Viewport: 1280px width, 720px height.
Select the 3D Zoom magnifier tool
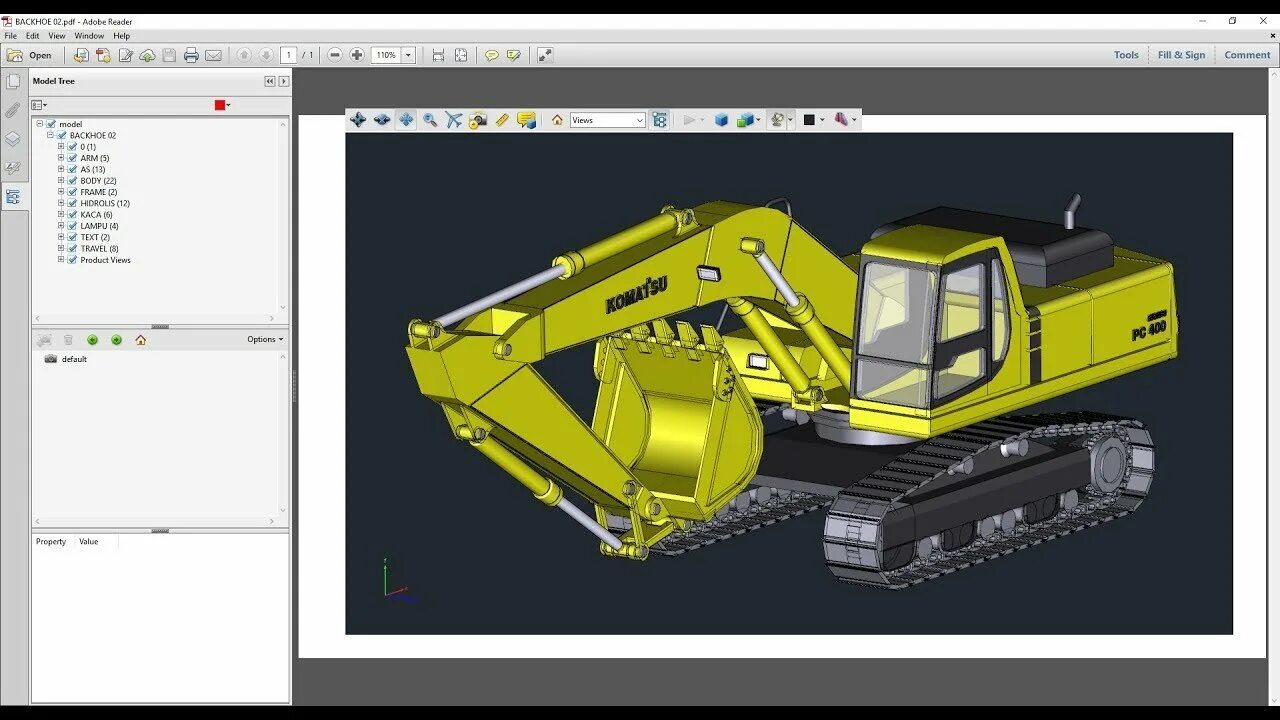430,120
